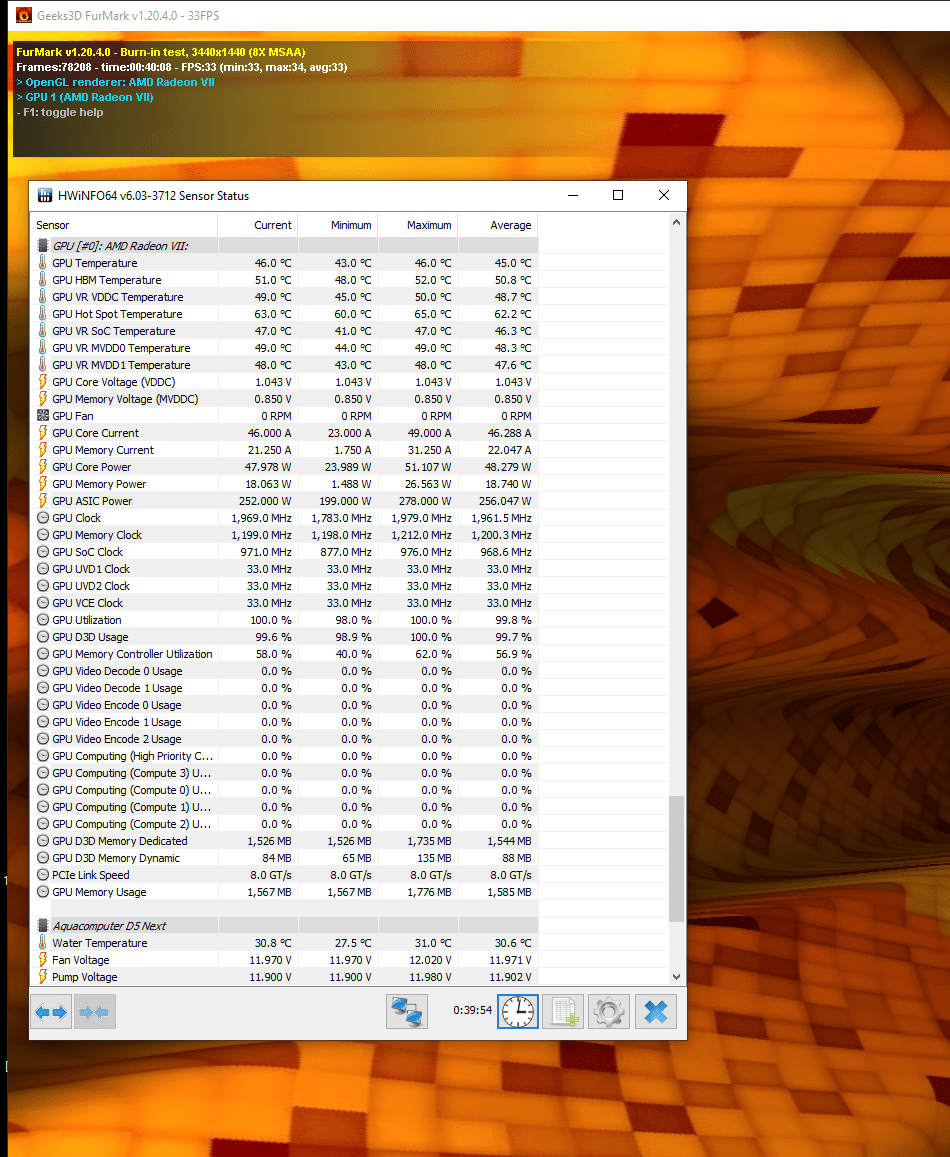Viewport: 950px width, 1157px height.
Task: Click the thermometer icon beside GPU Hot Spot Temperature
Action: (43, 314)
